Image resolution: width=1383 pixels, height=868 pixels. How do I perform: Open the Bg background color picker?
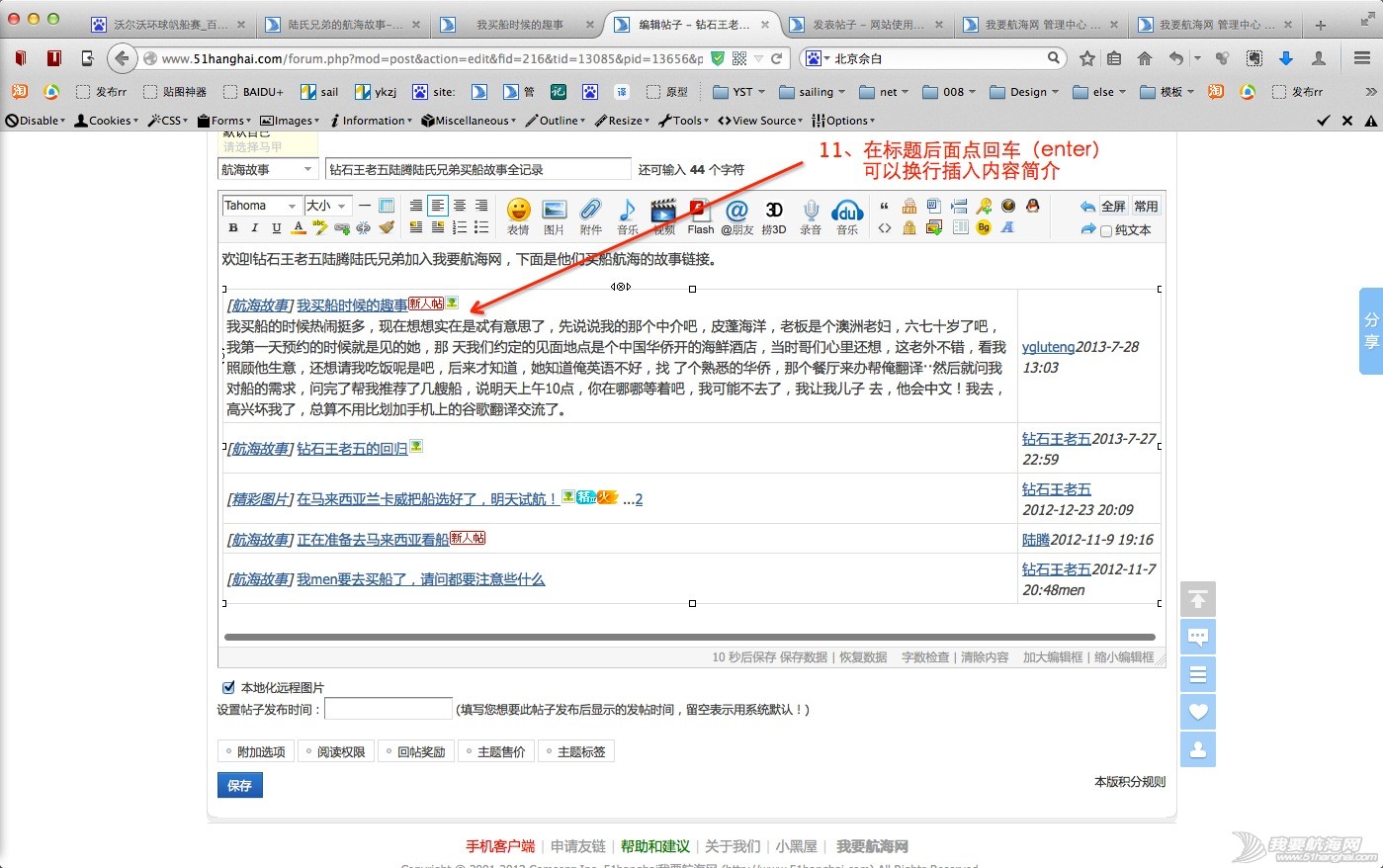(x=984, y=227)
